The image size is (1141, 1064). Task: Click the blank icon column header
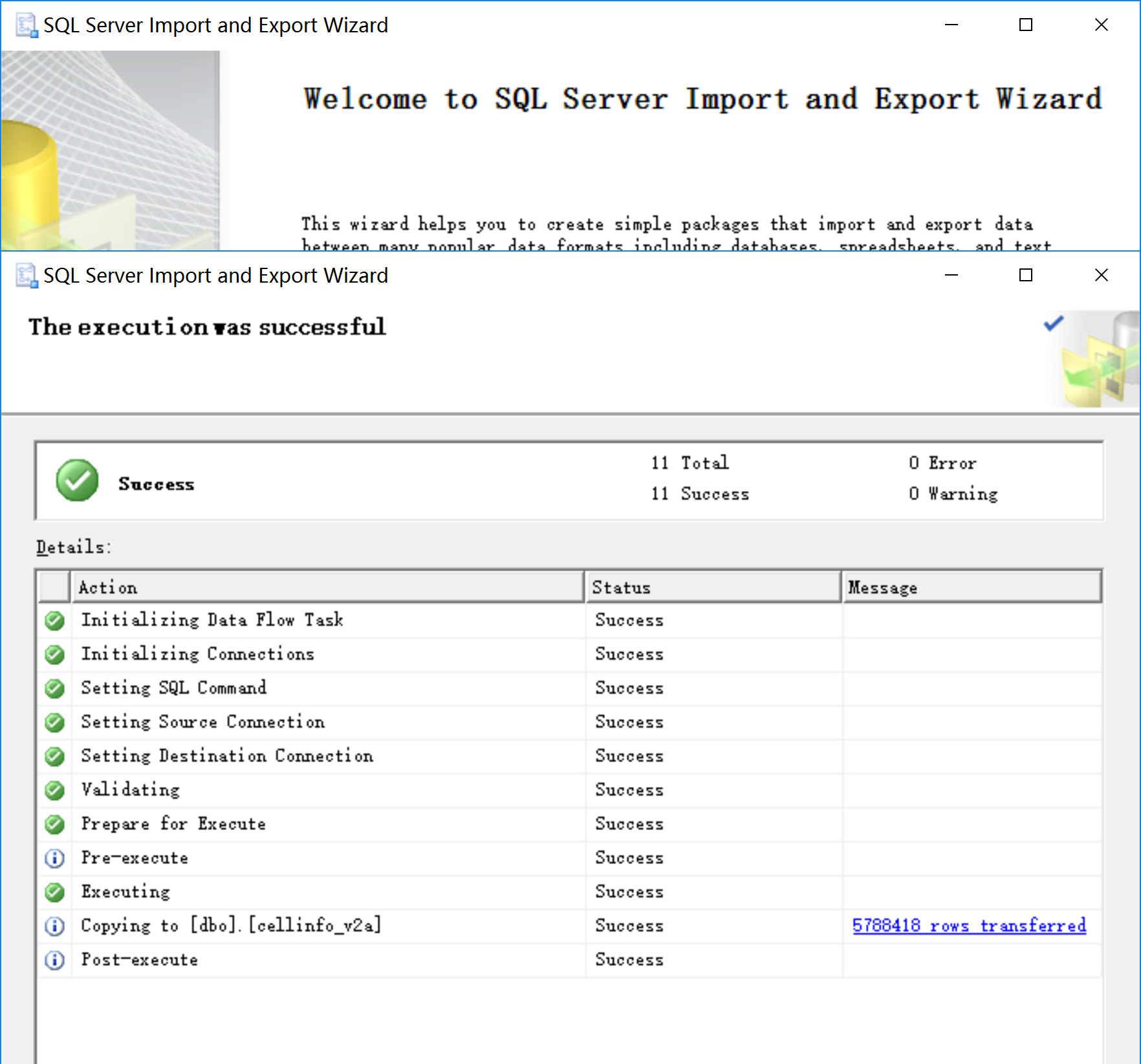(54, 587)
